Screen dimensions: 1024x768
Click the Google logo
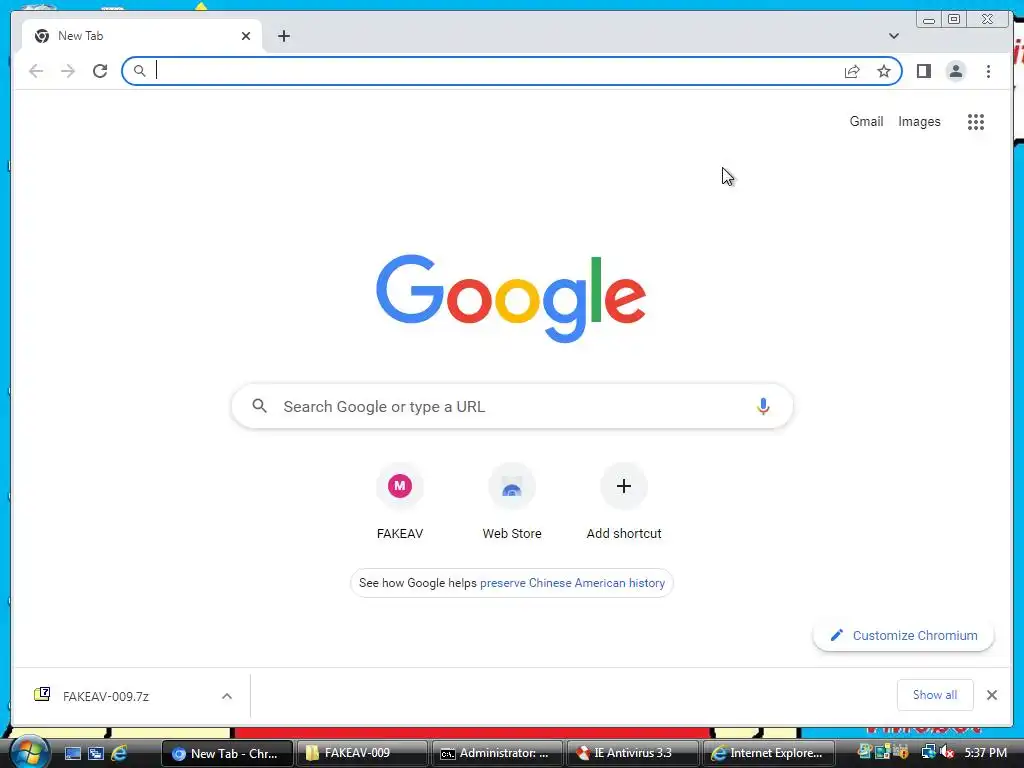(x=511, y=298)
